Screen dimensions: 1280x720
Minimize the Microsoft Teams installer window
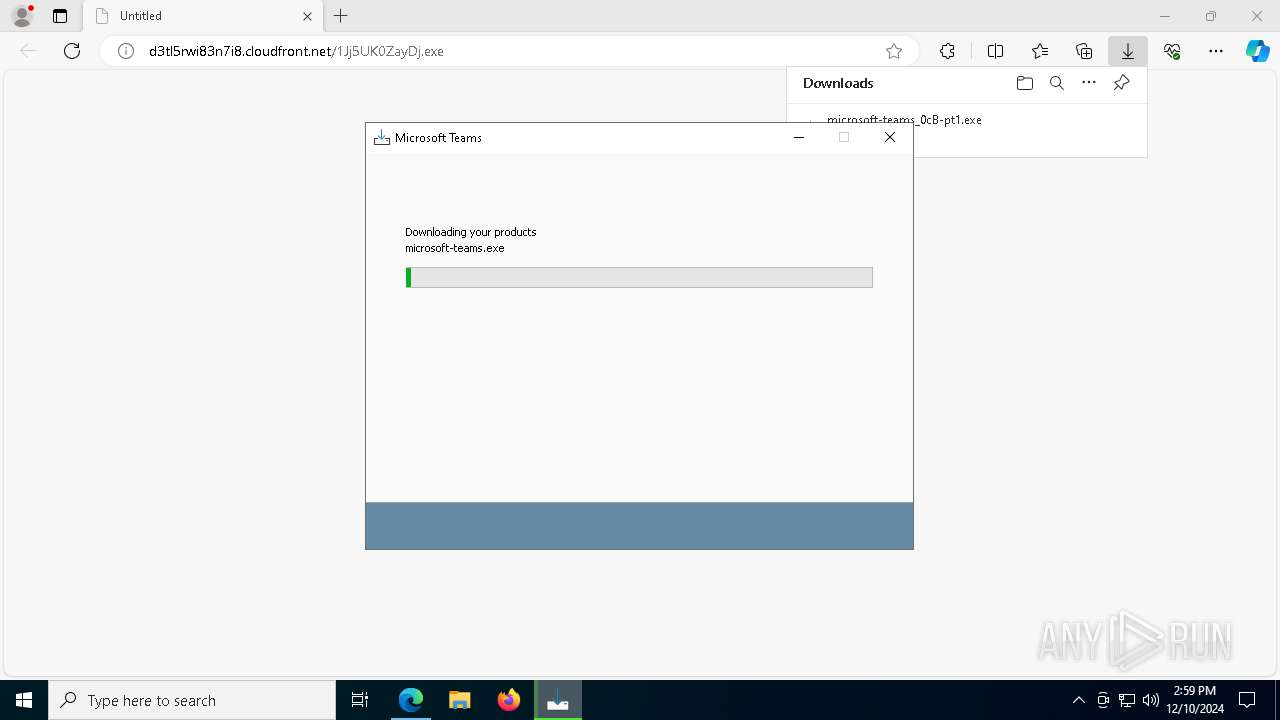[x=799, y=138]
